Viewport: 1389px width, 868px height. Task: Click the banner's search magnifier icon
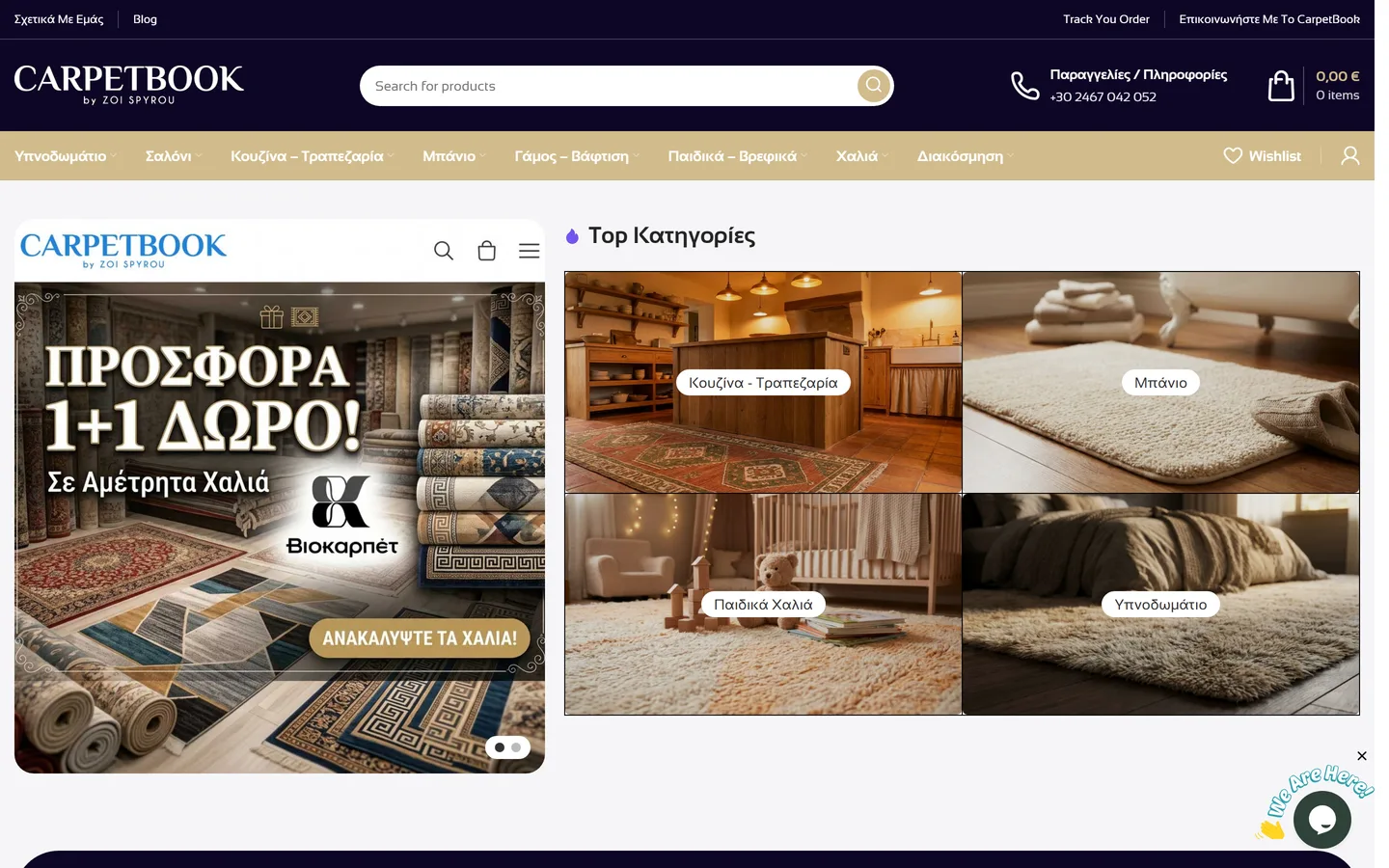click(x=444, y=251)
